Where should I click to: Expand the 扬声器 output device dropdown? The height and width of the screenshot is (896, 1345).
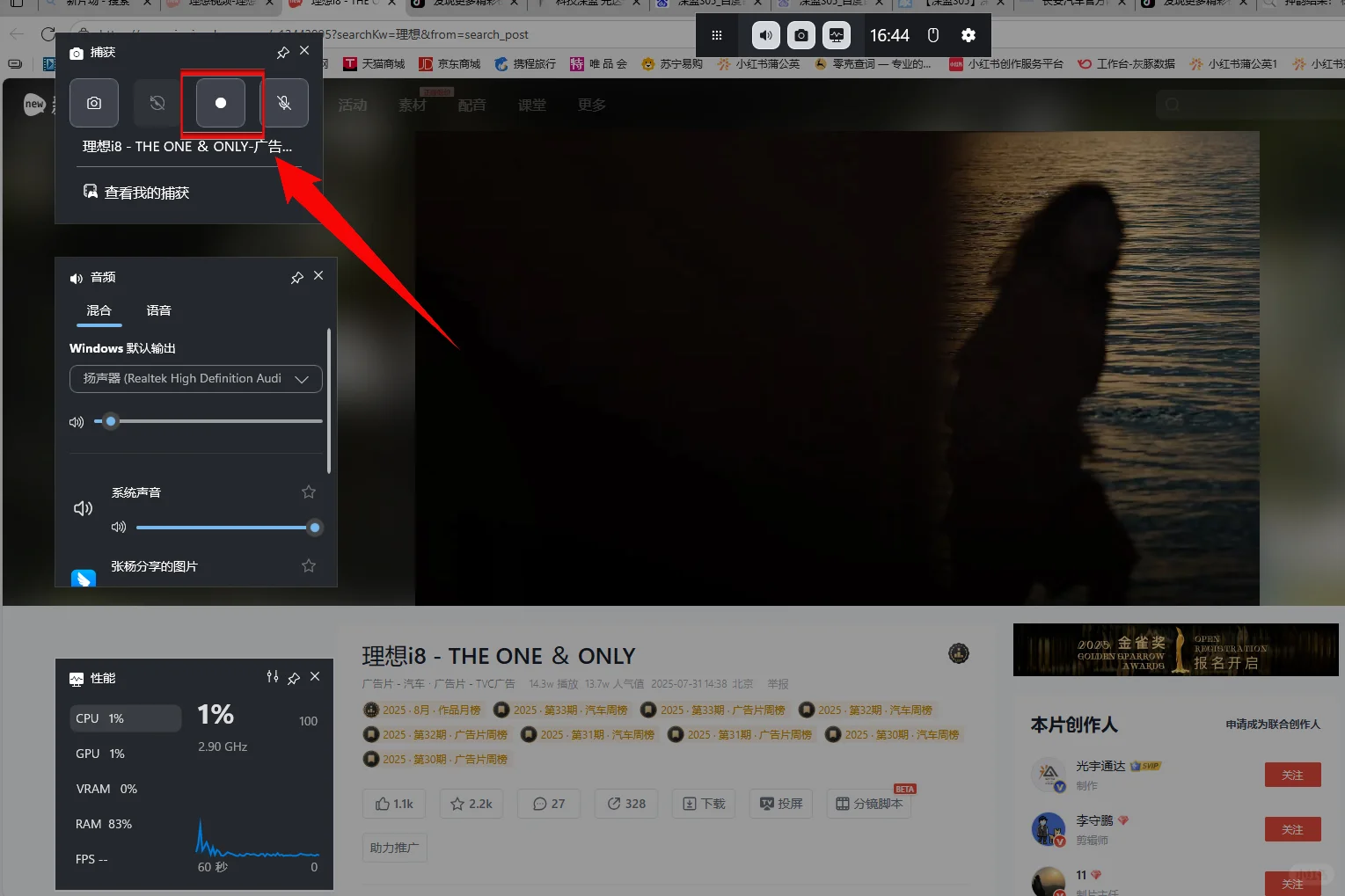[196, 379]
